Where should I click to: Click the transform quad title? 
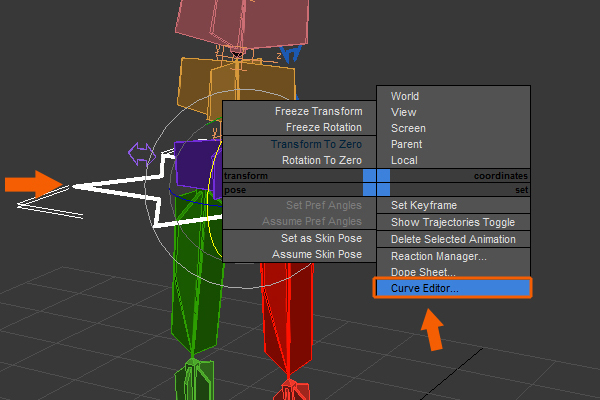tap(246, 176)
